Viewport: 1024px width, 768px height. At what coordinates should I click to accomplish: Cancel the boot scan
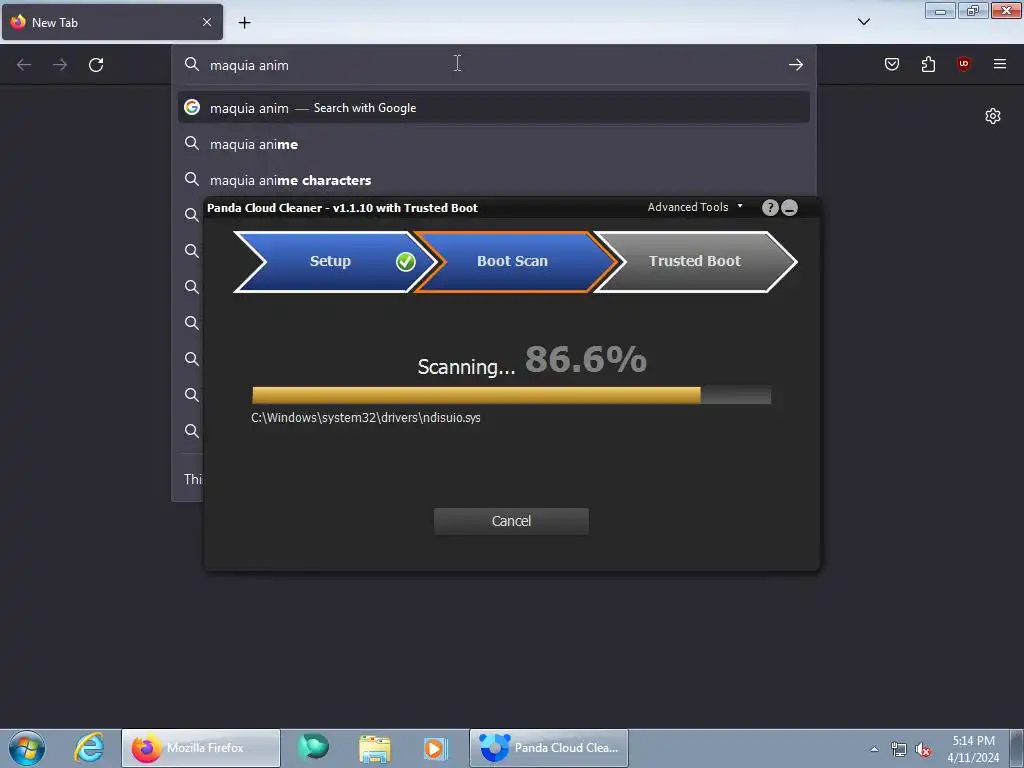click(511, 521)
